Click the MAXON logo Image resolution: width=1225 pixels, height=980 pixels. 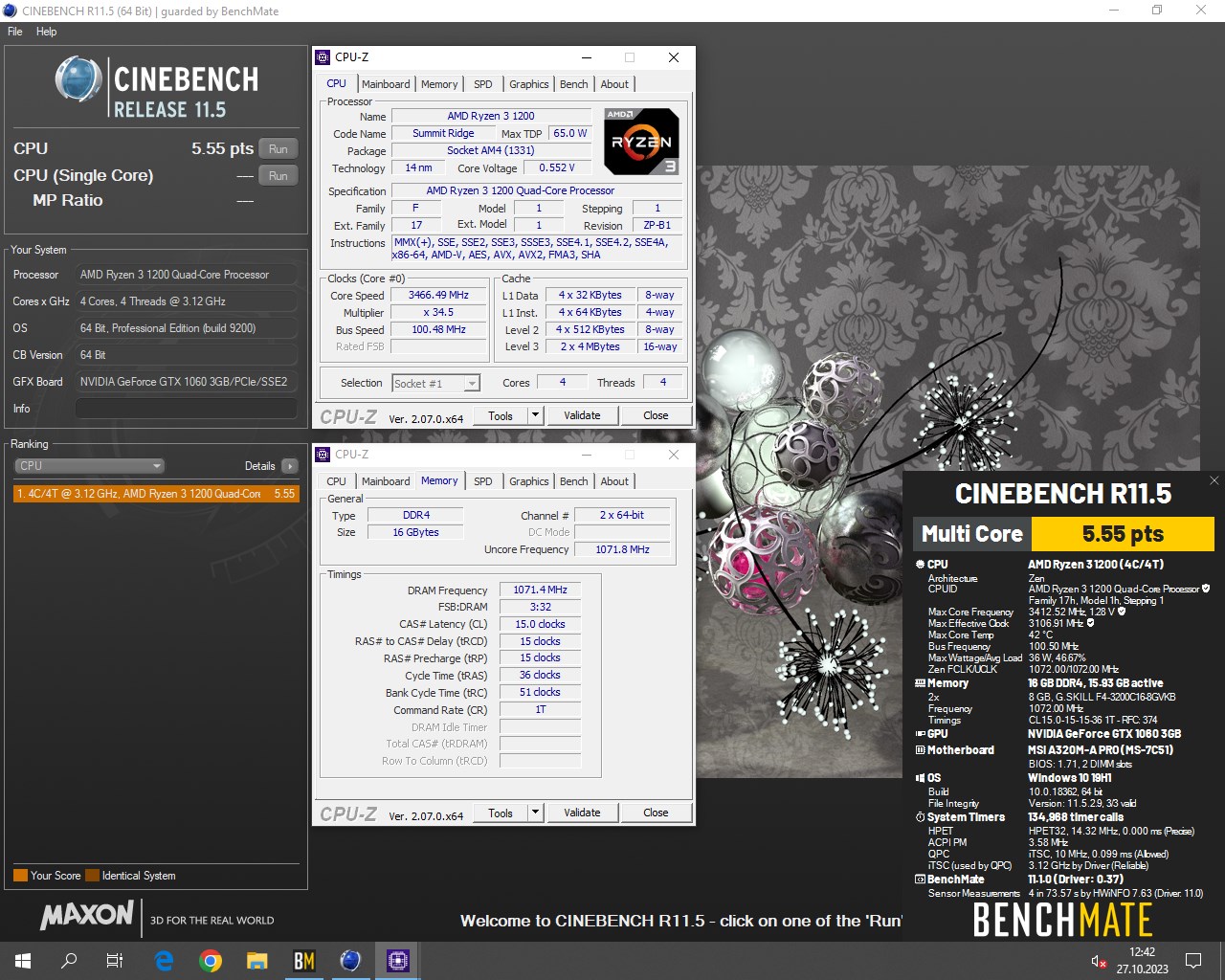pyautogui.click(x=87, y=915)
